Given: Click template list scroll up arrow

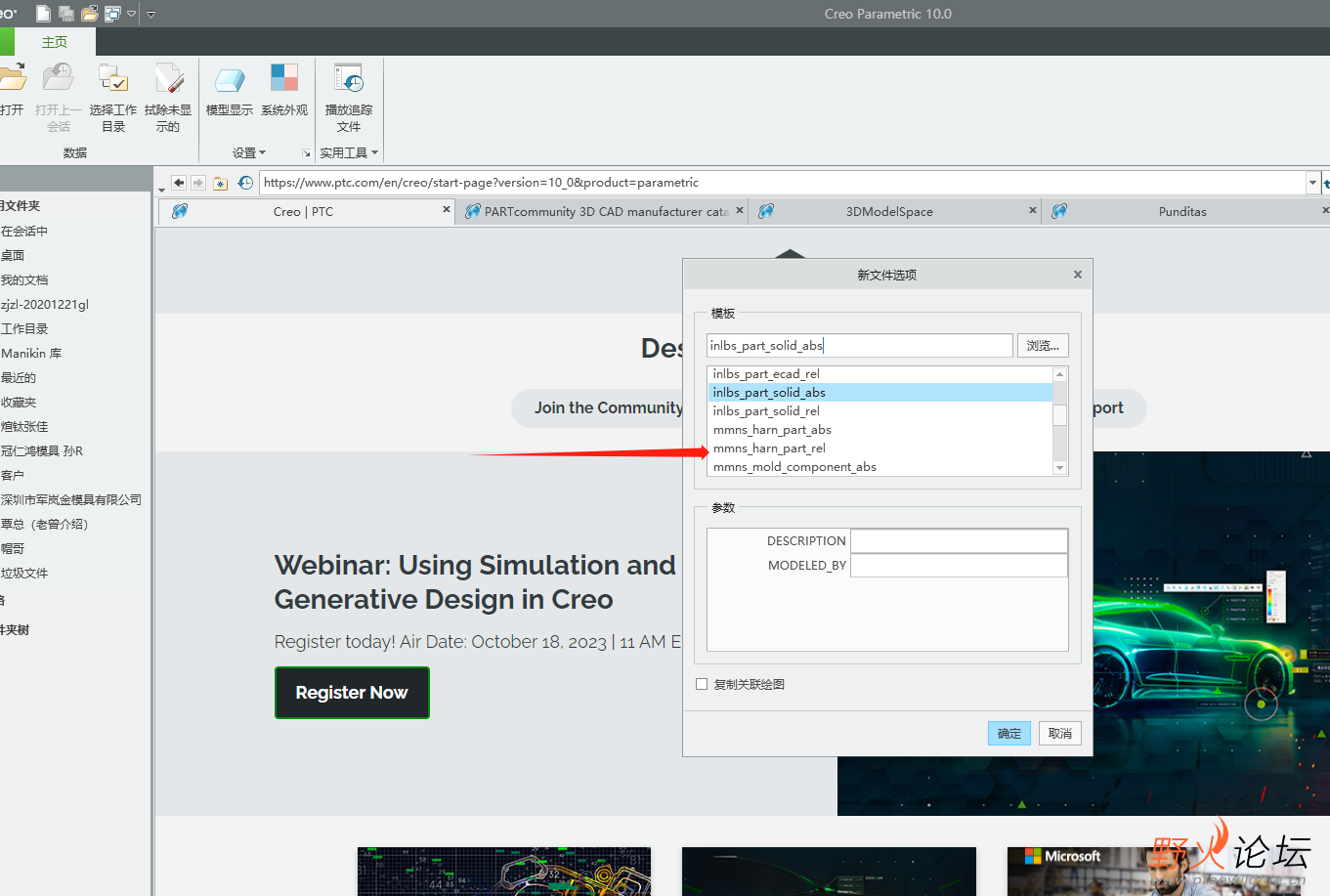Looking at the screenshot, I should click(1060, 374).
